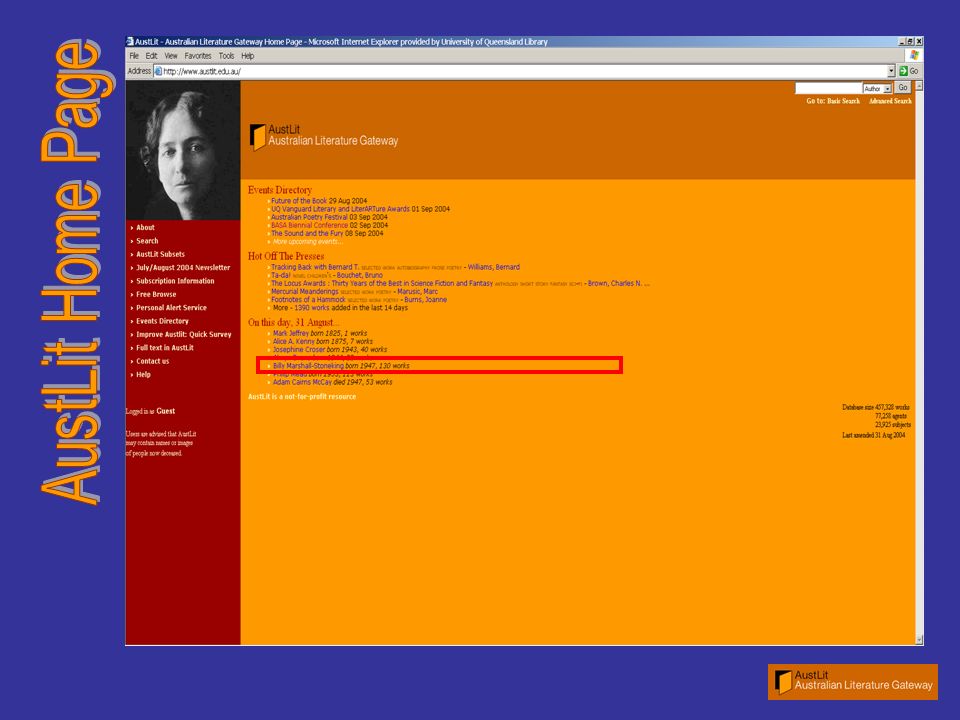This screenshot has height=720, width=960.
Task: Click the AustLit open-book logo on the slide footer
Action: tap(783, 682)
